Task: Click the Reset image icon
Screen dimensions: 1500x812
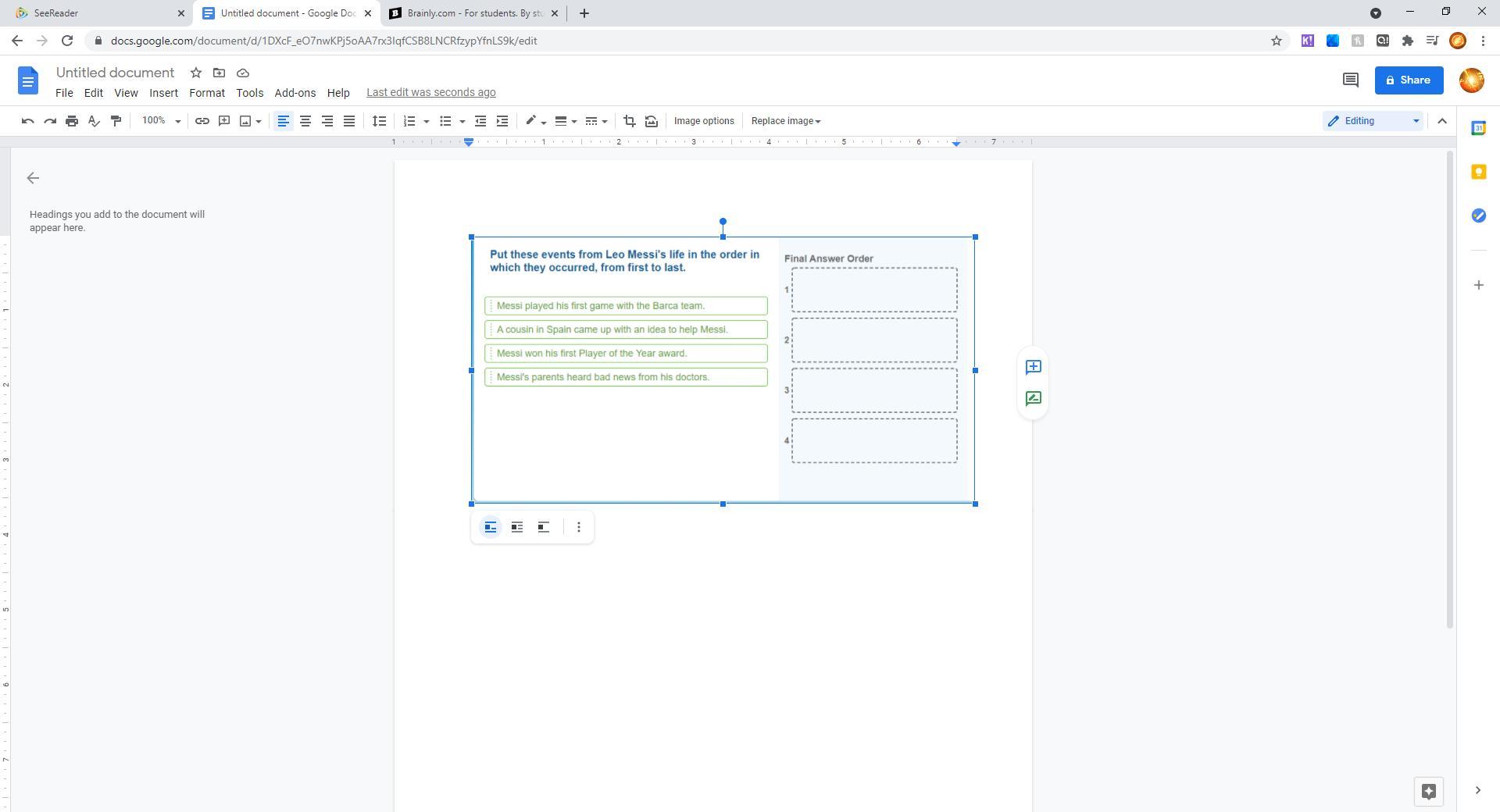Action: (651, 121)
